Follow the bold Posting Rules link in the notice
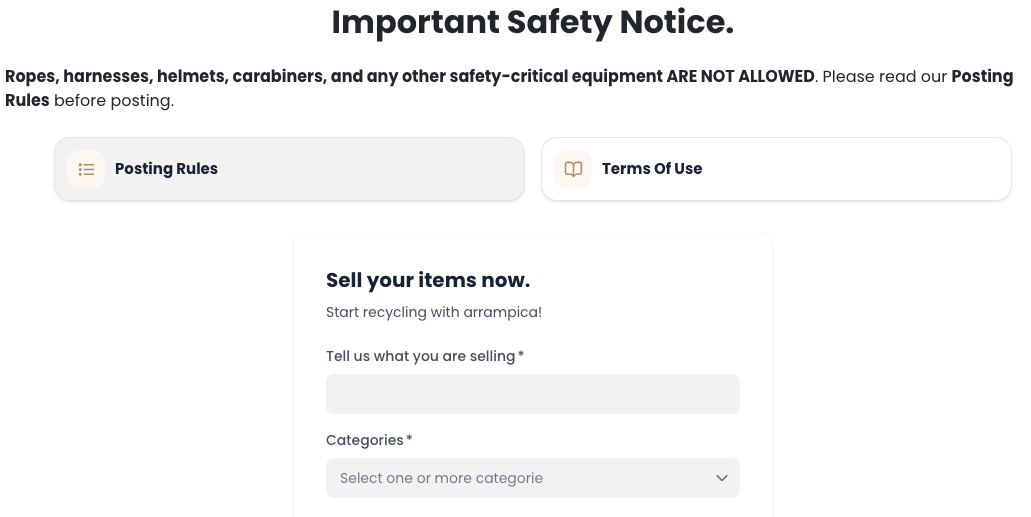1031x517 pixels. [980, 77]
